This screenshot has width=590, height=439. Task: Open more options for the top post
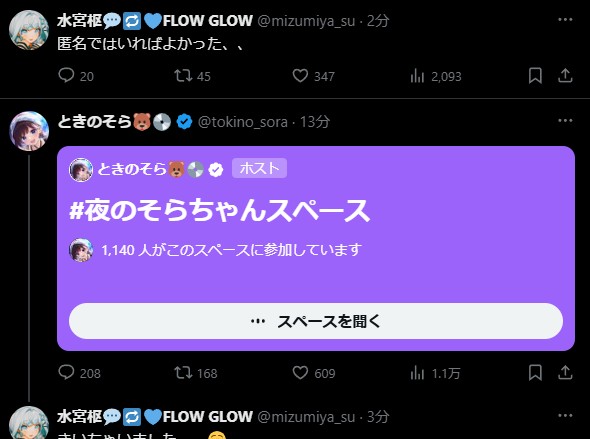click(x=565, y=20)
